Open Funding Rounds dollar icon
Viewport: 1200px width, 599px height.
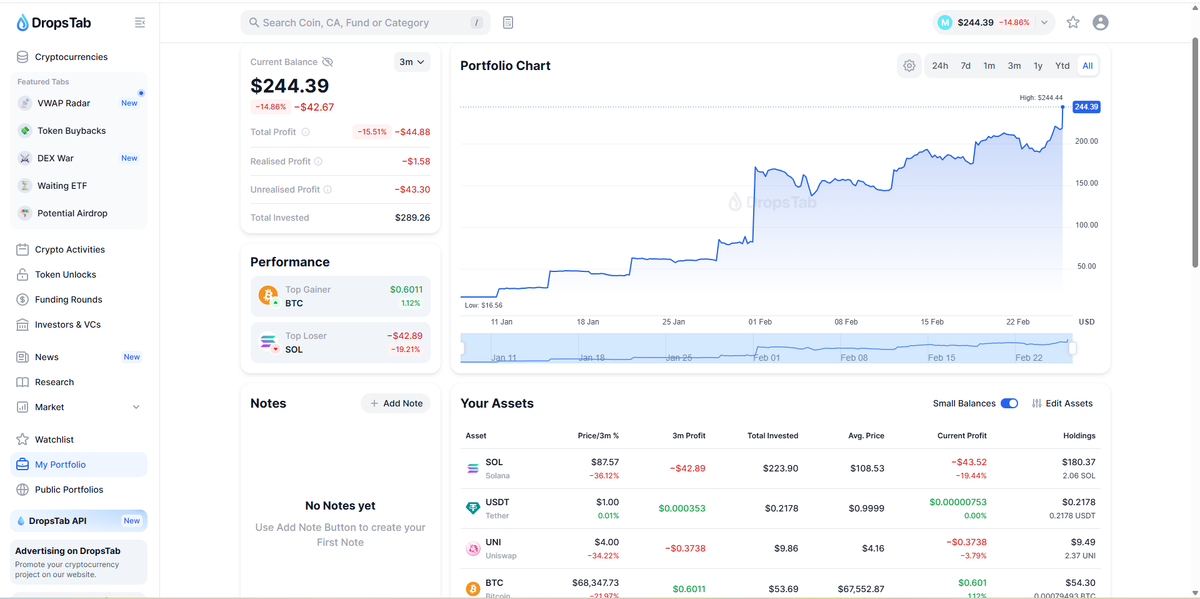(x=22, y=300)
